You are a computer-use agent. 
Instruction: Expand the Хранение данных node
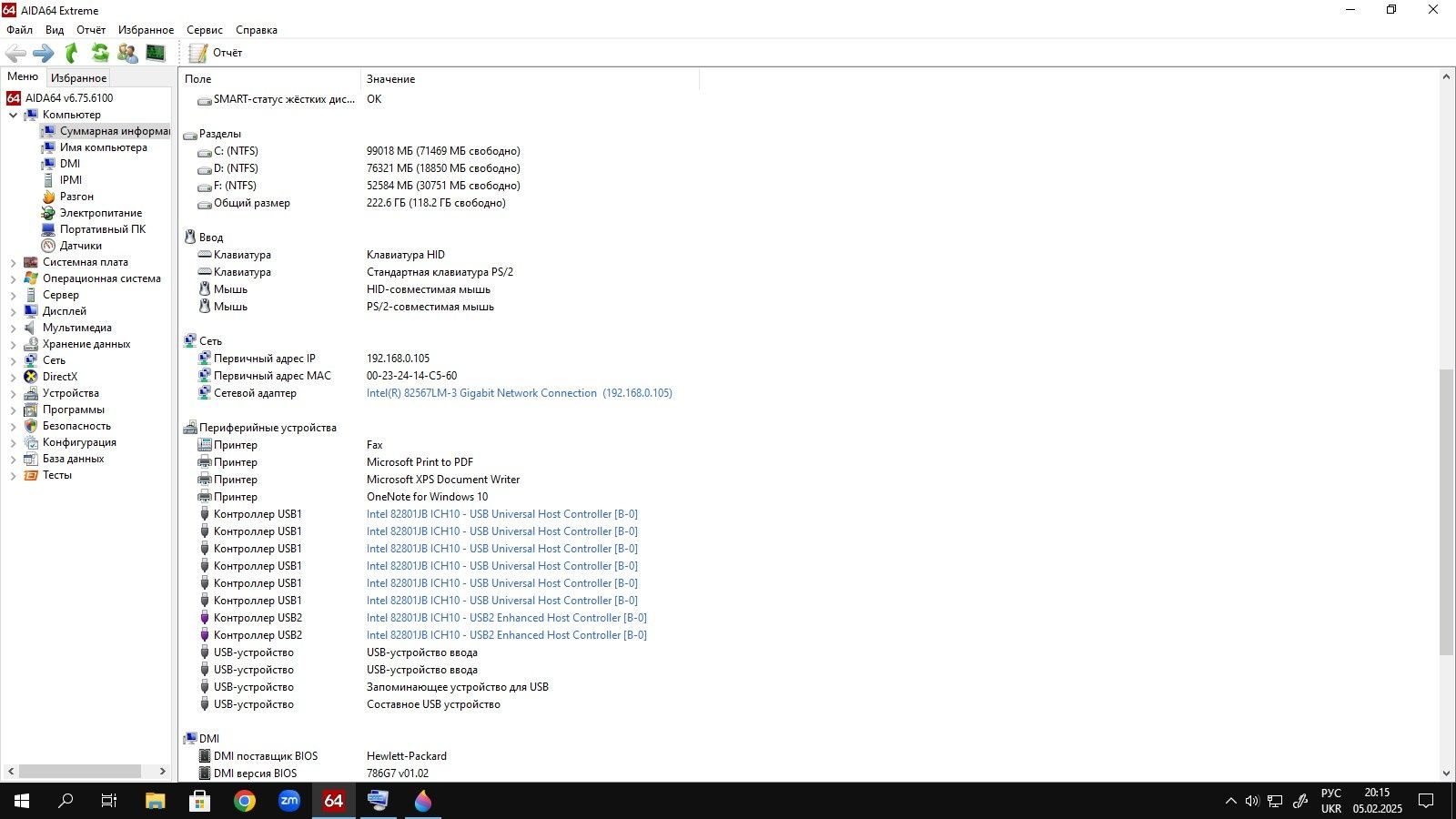point(13,344)
